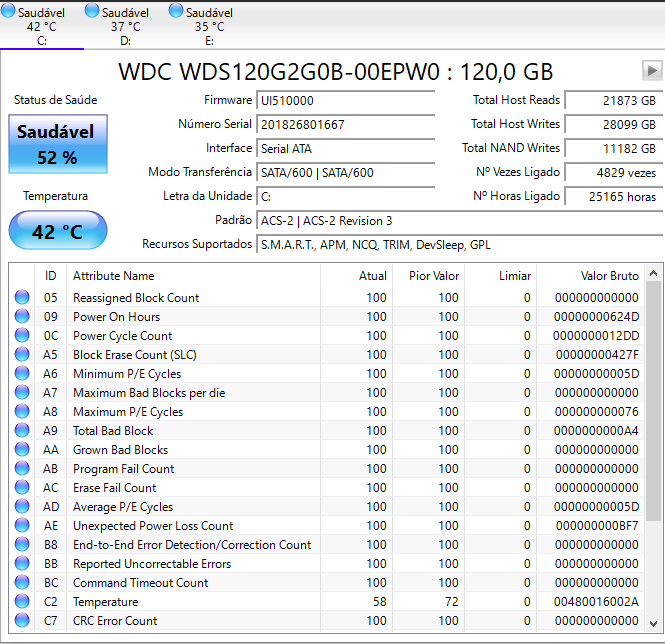Select drive C: tab at 42 °C
The height and width of the screenshot is (644, 665).
(x=42, y=25)
